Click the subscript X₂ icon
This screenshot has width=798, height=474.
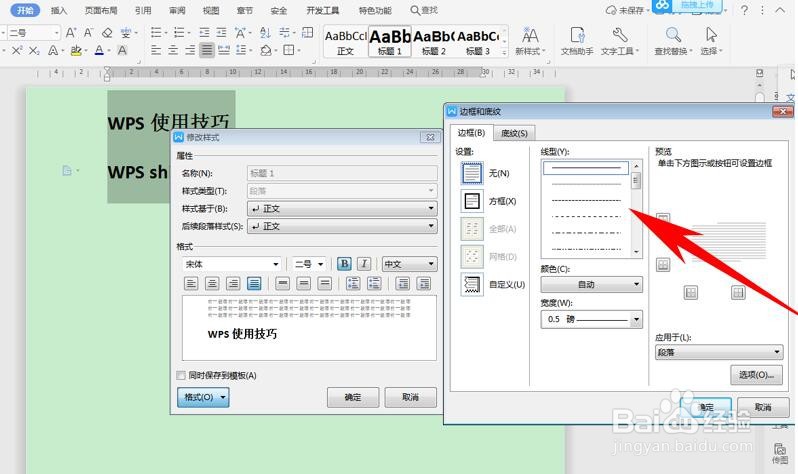(x=34, y=50)
